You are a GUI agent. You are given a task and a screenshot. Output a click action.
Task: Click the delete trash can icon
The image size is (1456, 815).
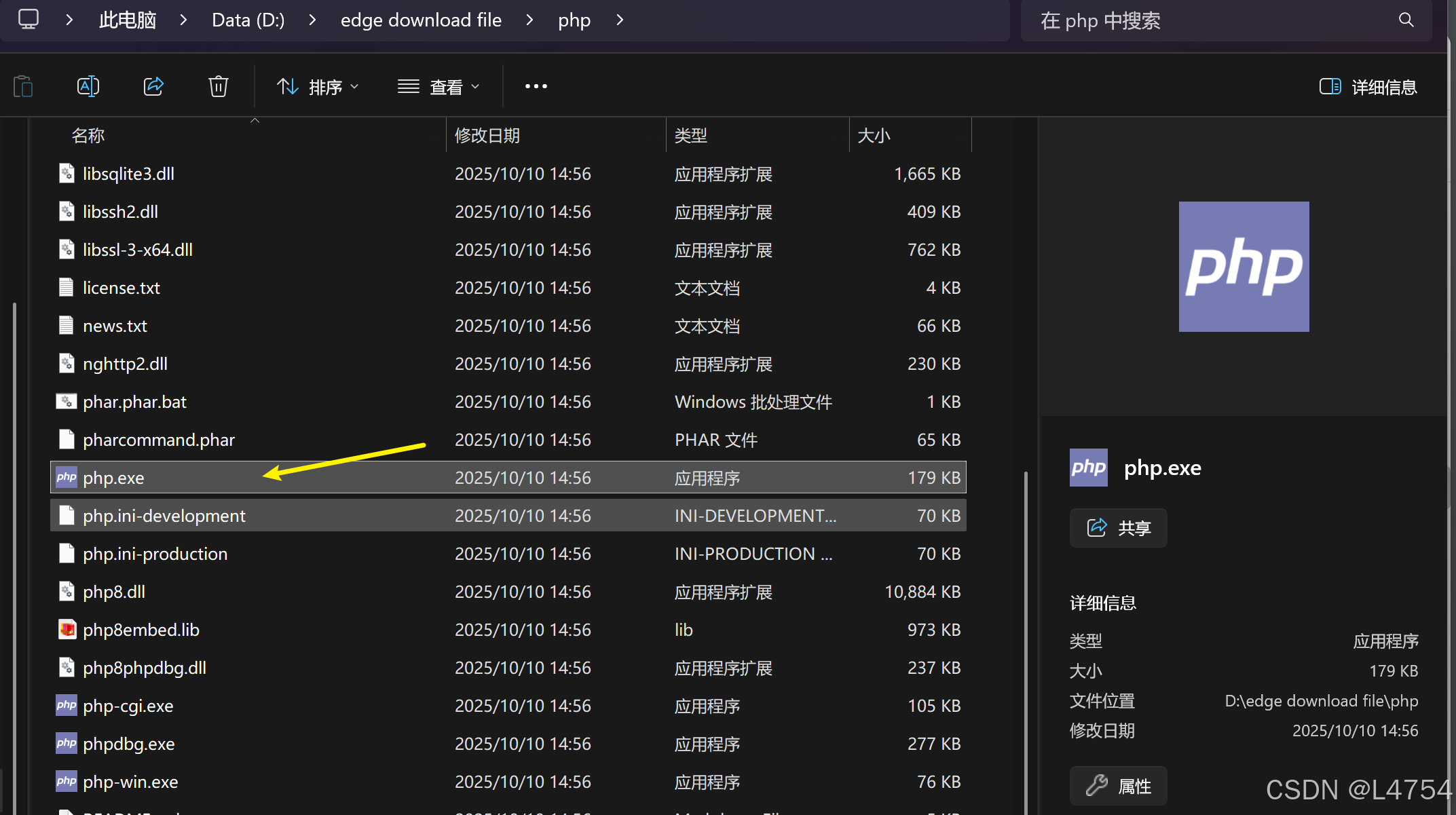point(219,87)
